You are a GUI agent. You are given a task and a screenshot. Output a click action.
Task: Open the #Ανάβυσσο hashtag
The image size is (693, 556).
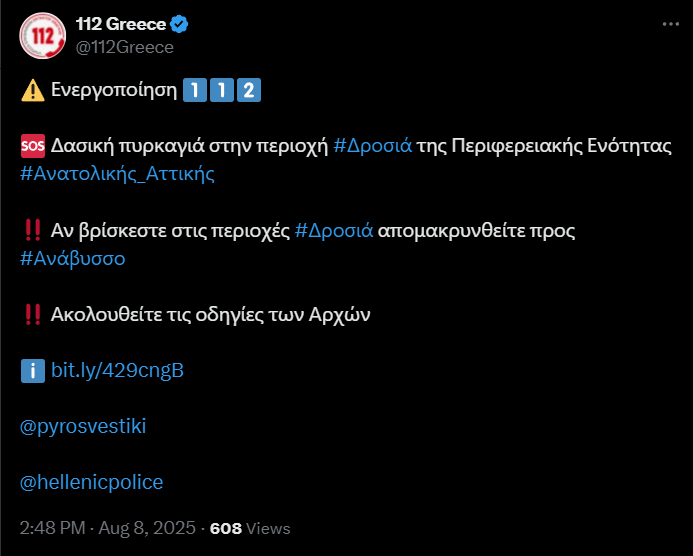[73, 258]
